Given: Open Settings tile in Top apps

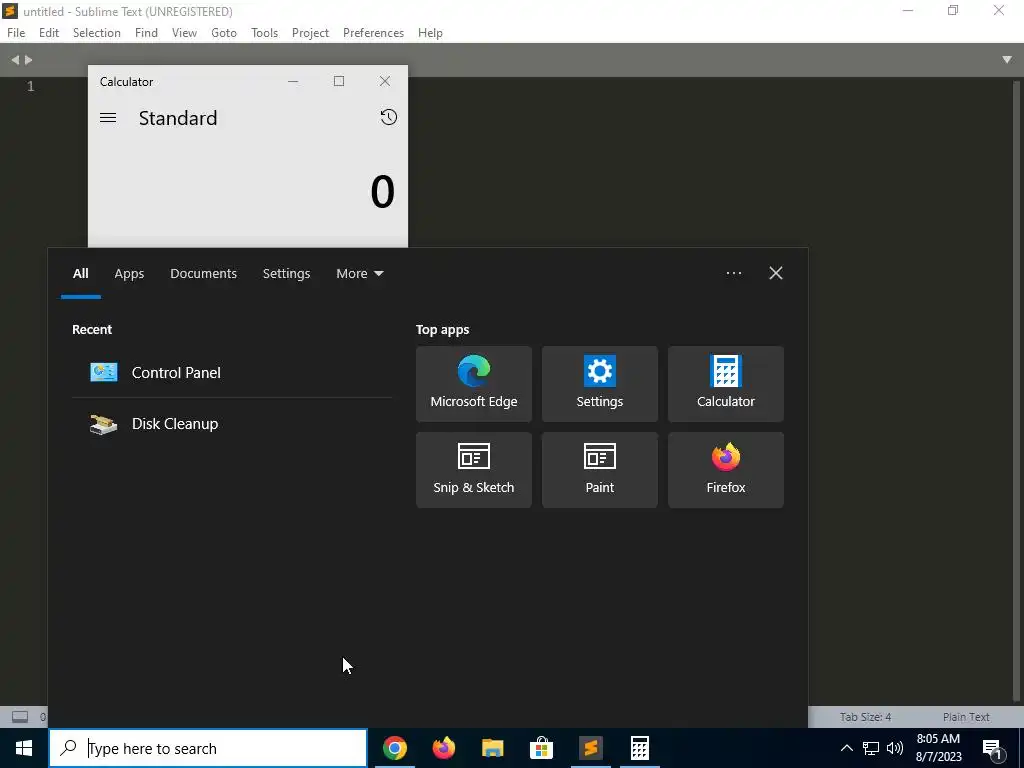Looking at the screenshot, I should pos(600,384).
